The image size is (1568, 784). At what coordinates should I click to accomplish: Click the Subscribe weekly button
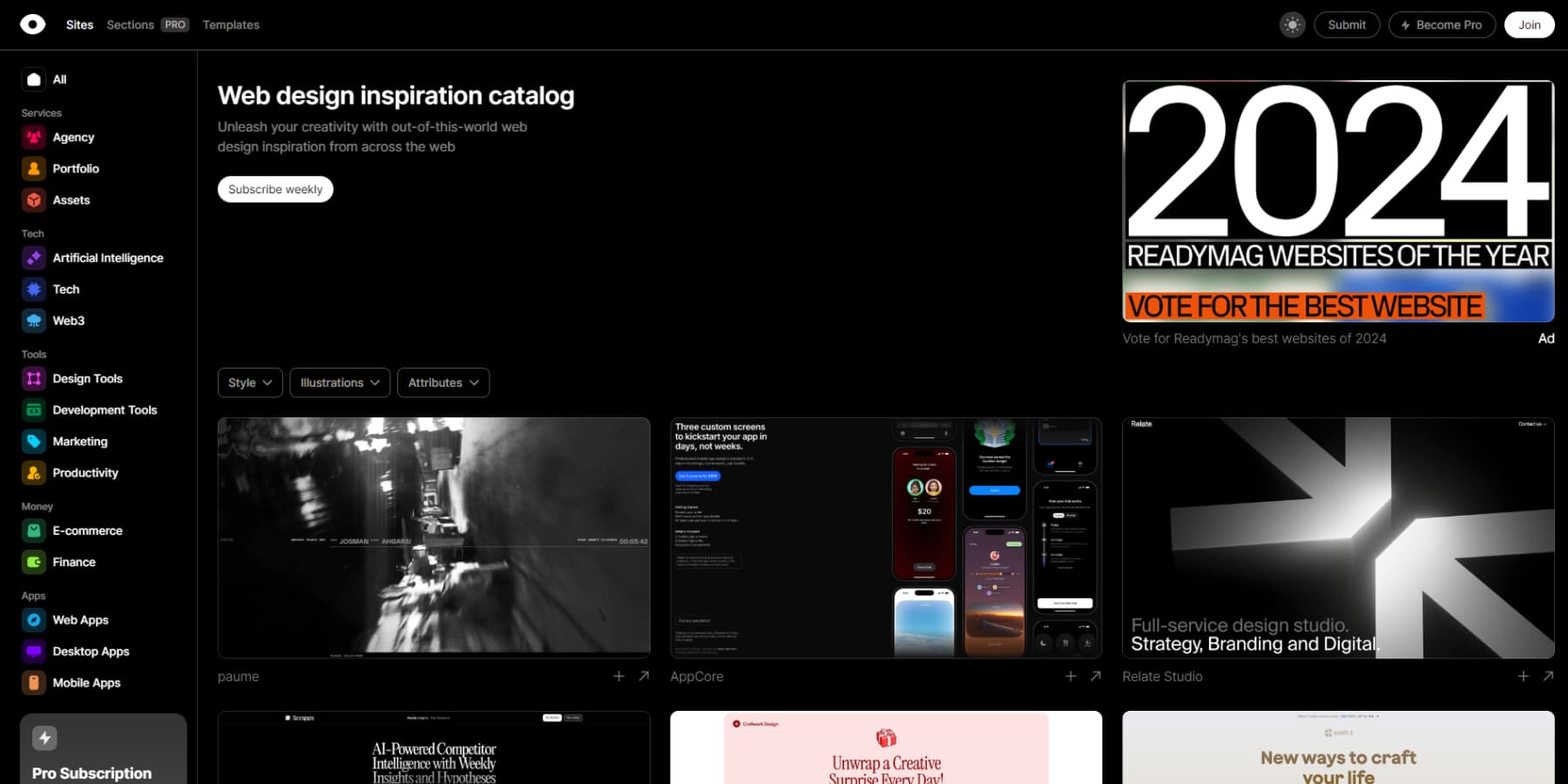pos(274,189)
